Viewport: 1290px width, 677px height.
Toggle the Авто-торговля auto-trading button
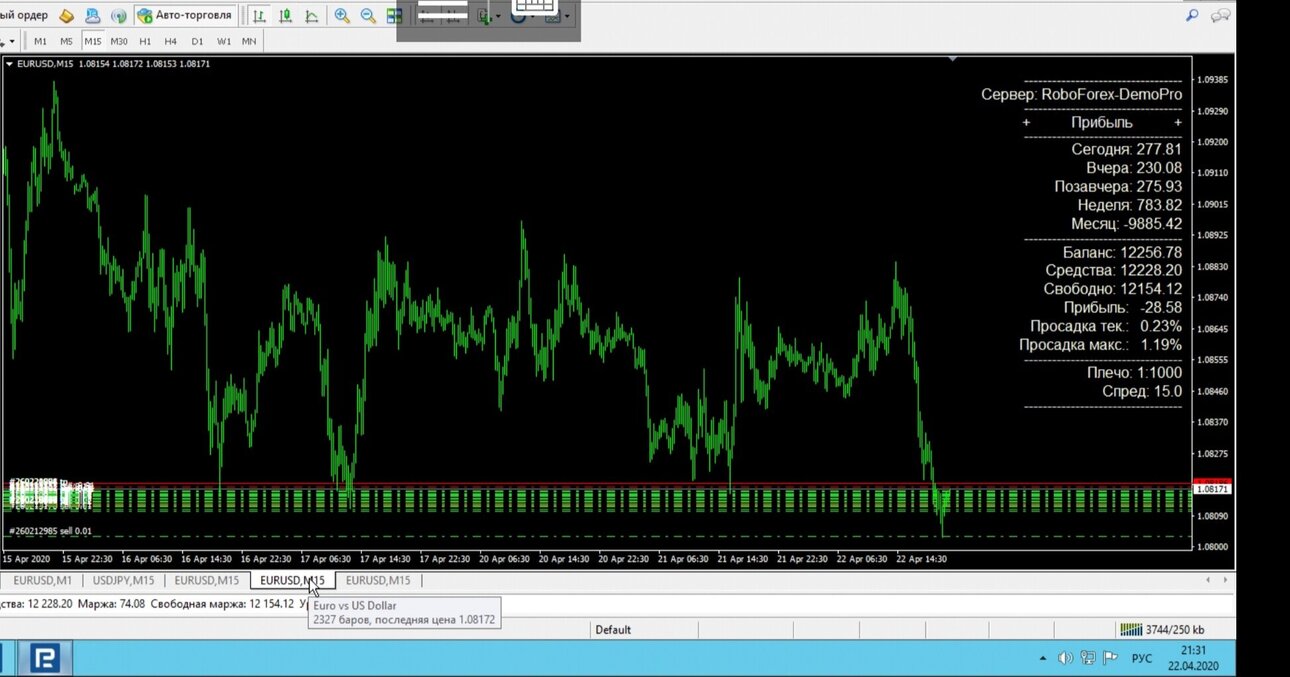tap(186, 16)
